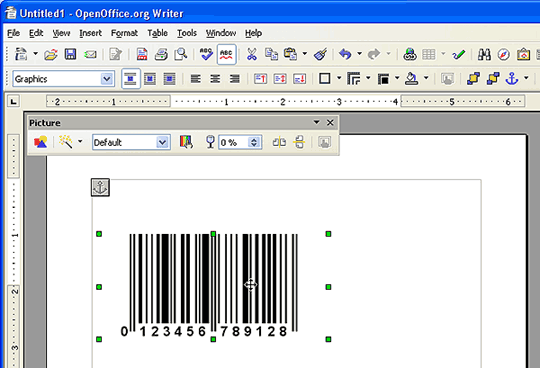
Task: Open the Graphics style dropdown
Action: coord(107,79)
